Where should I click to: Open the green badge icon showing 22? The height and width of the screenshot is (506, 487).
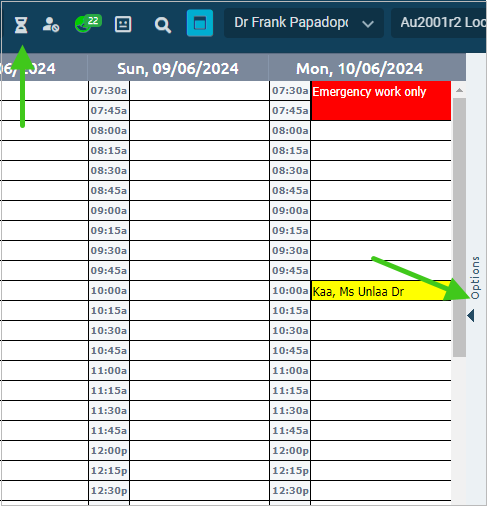pyautogui.click(x=88, y=24)
